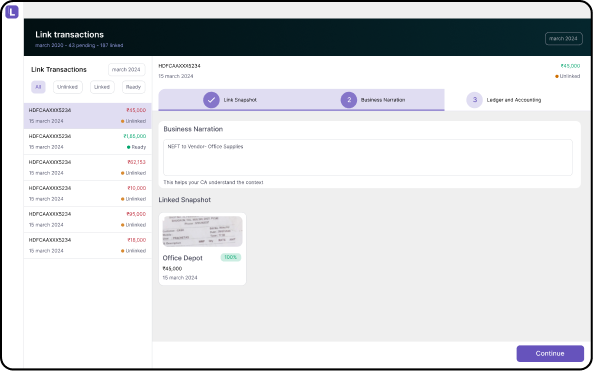Open the Office Depot receipt thumbnail

pyautogui.click(x=202, y=231)
